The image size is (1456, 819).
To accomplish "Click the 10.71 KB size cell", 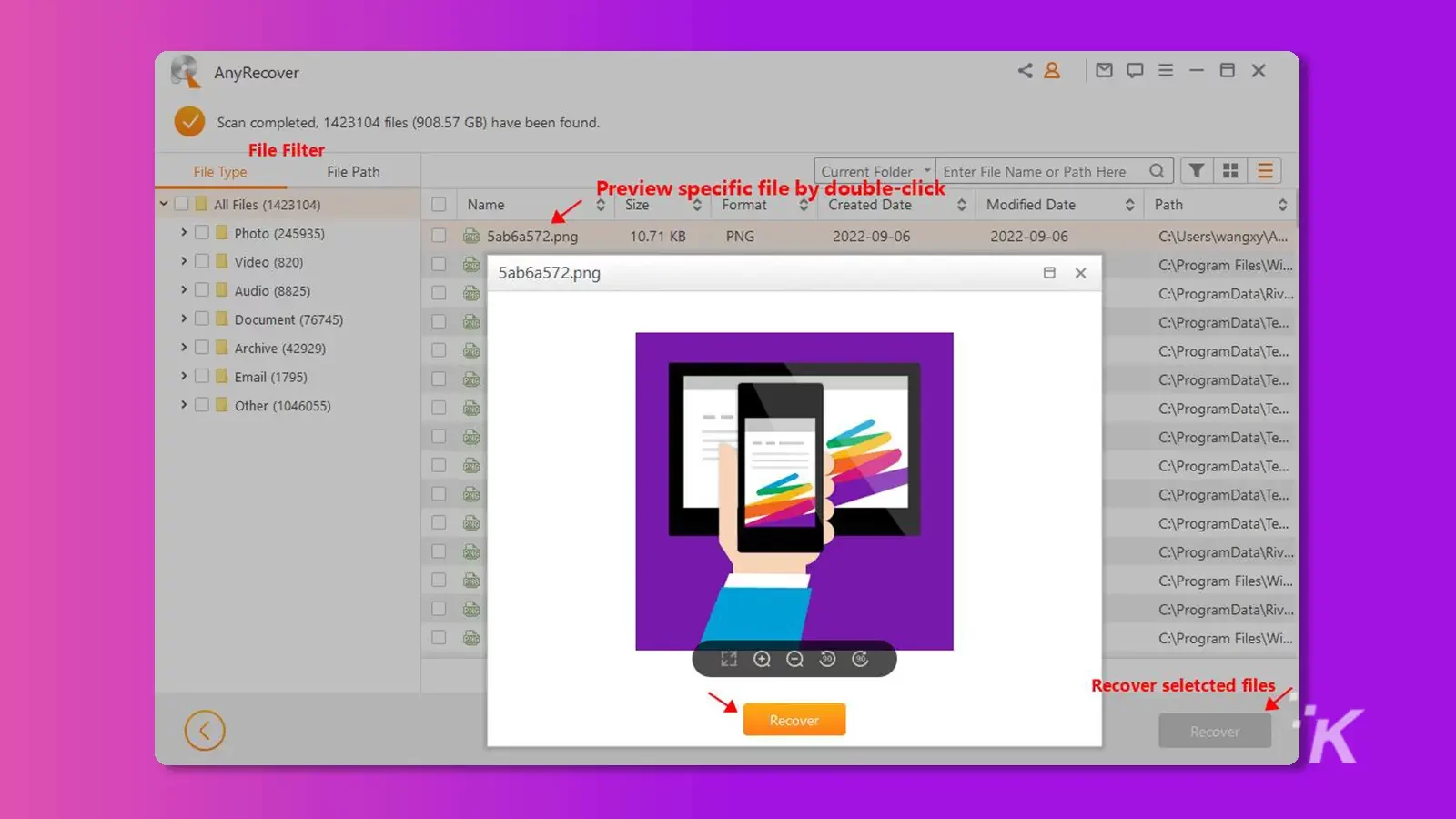I will (x=658, y=237).
